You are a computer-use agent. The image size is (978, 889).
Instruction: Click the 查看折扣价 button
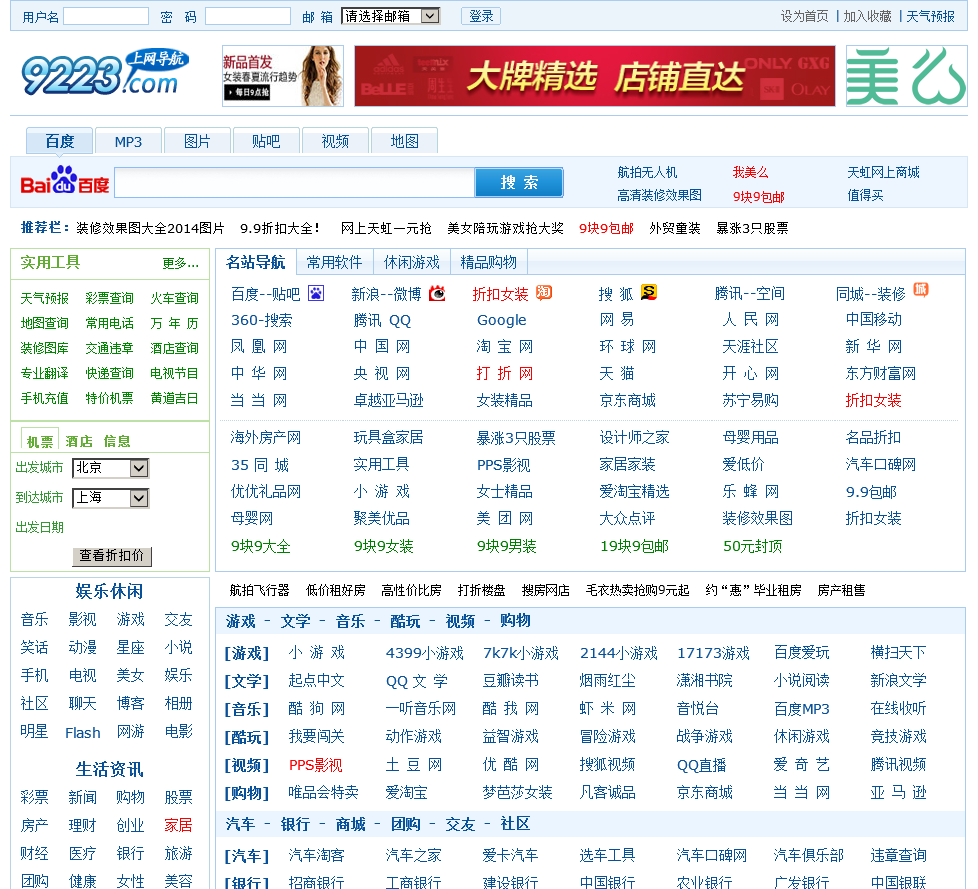112,555
